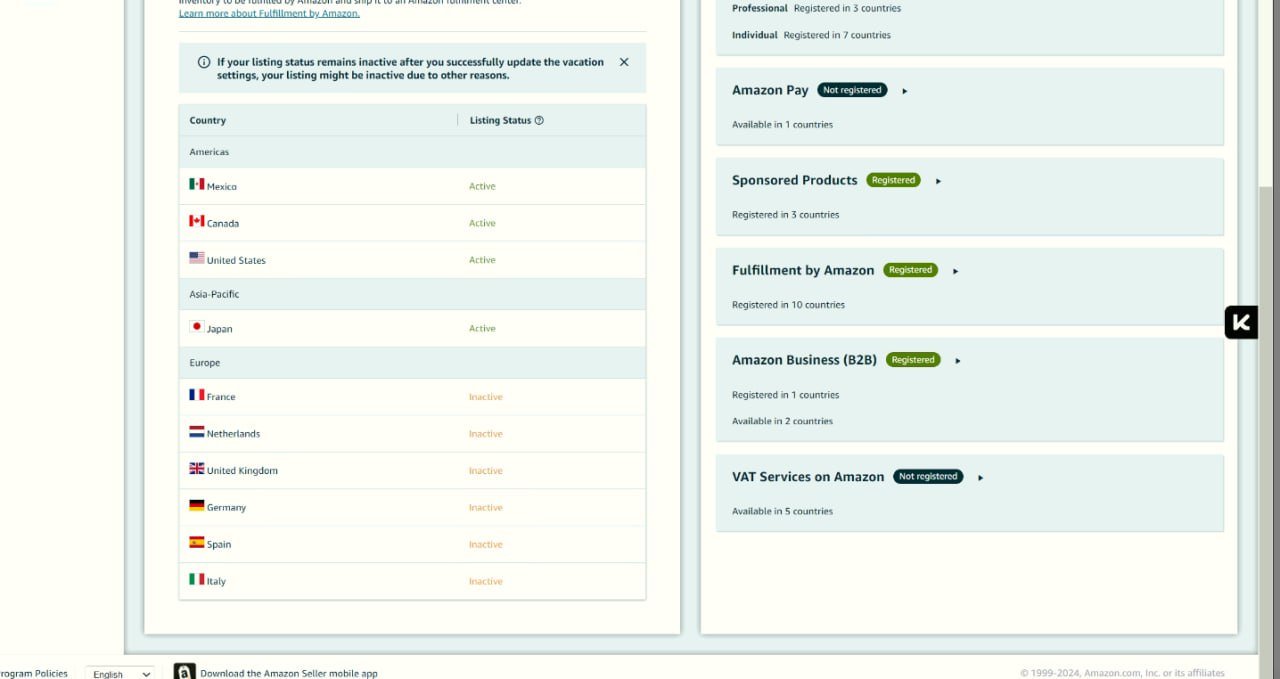This screenshot has height=679, width=1280.
Task: Expand the Sponsored Products section arrow
Action: click(938, 181)
